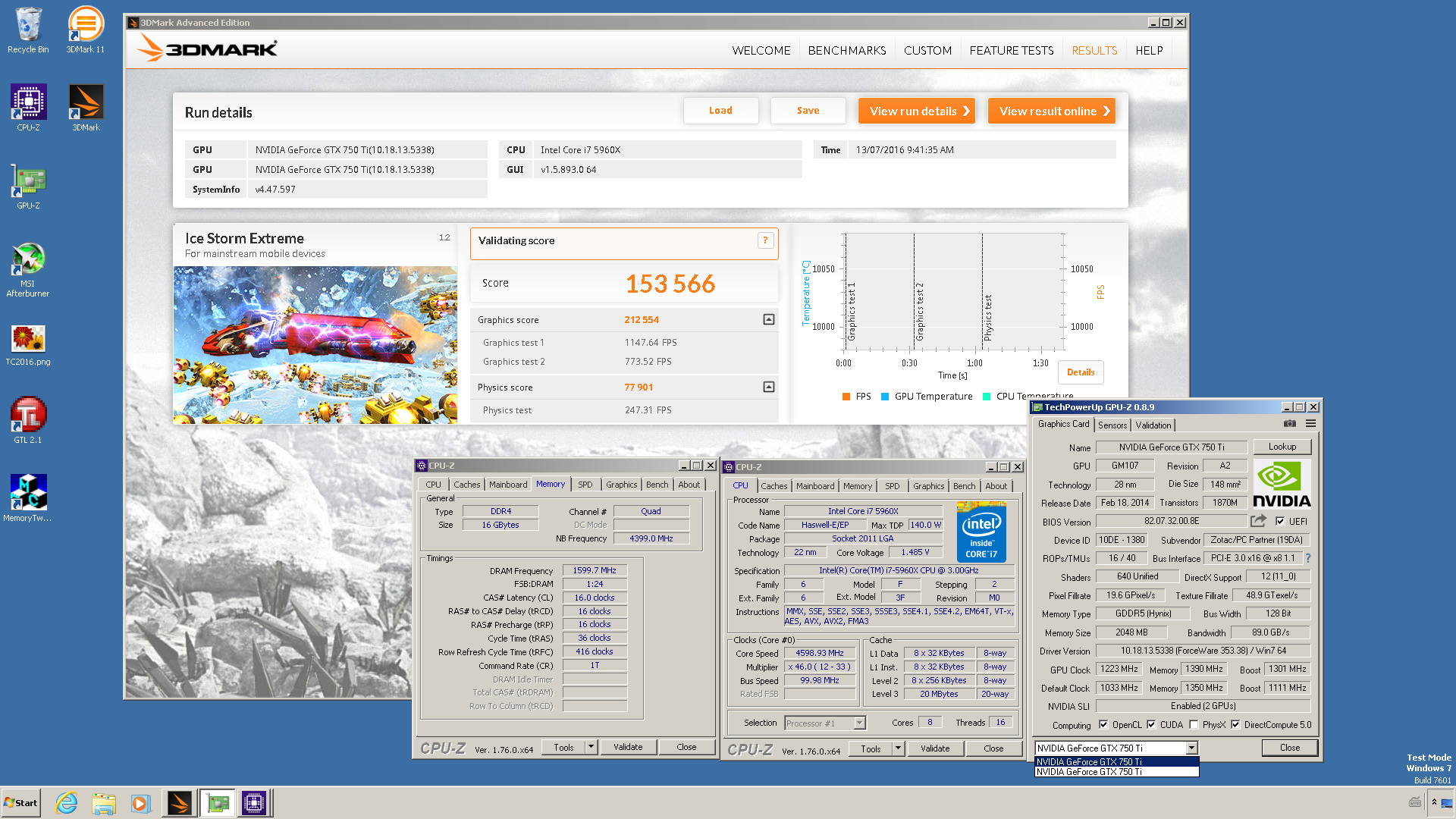
Task: Click View run details button
Action: [x=916, y=111]
